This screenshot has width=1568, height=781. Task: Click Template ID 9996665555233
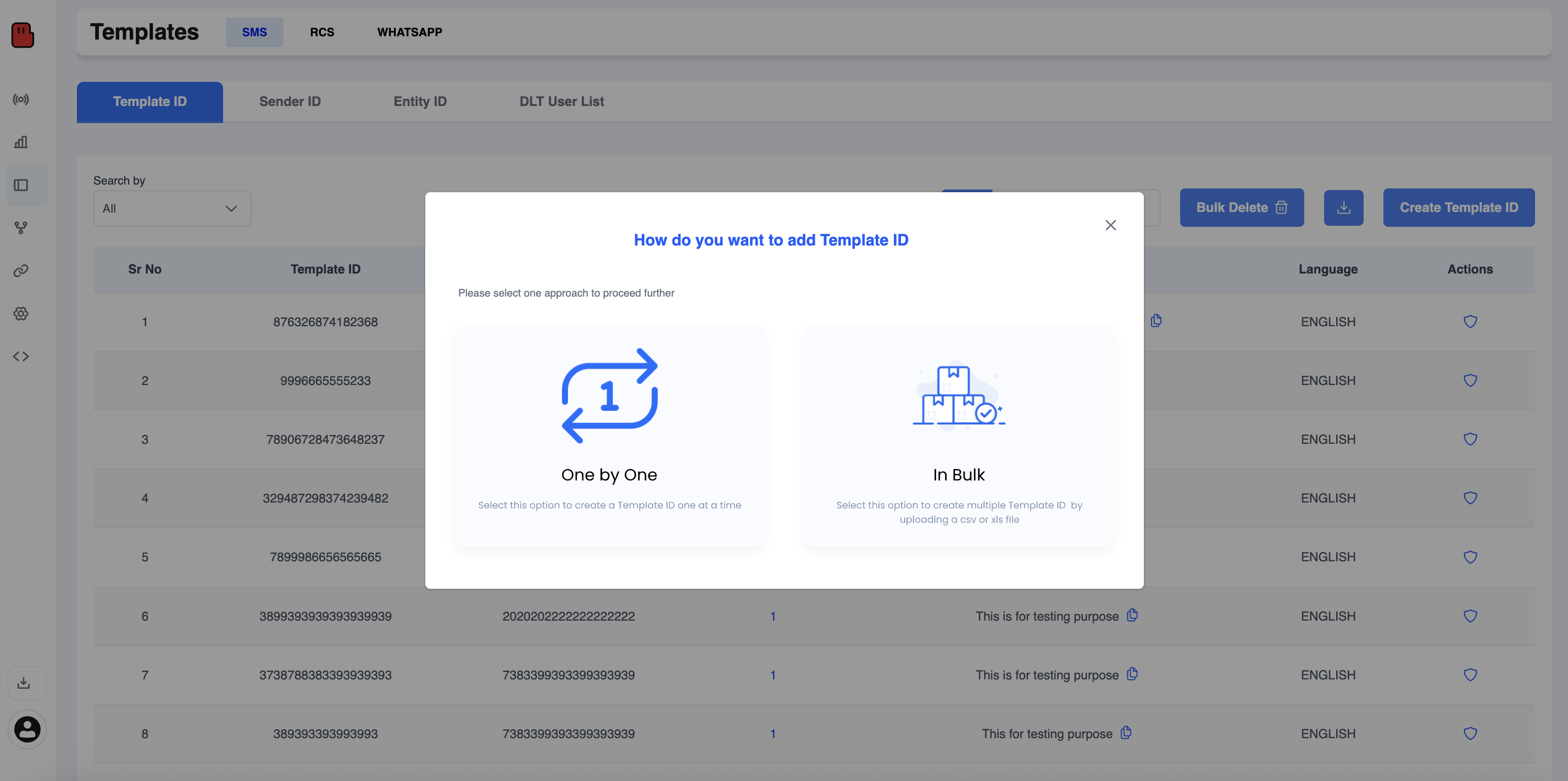coord(325,381)
